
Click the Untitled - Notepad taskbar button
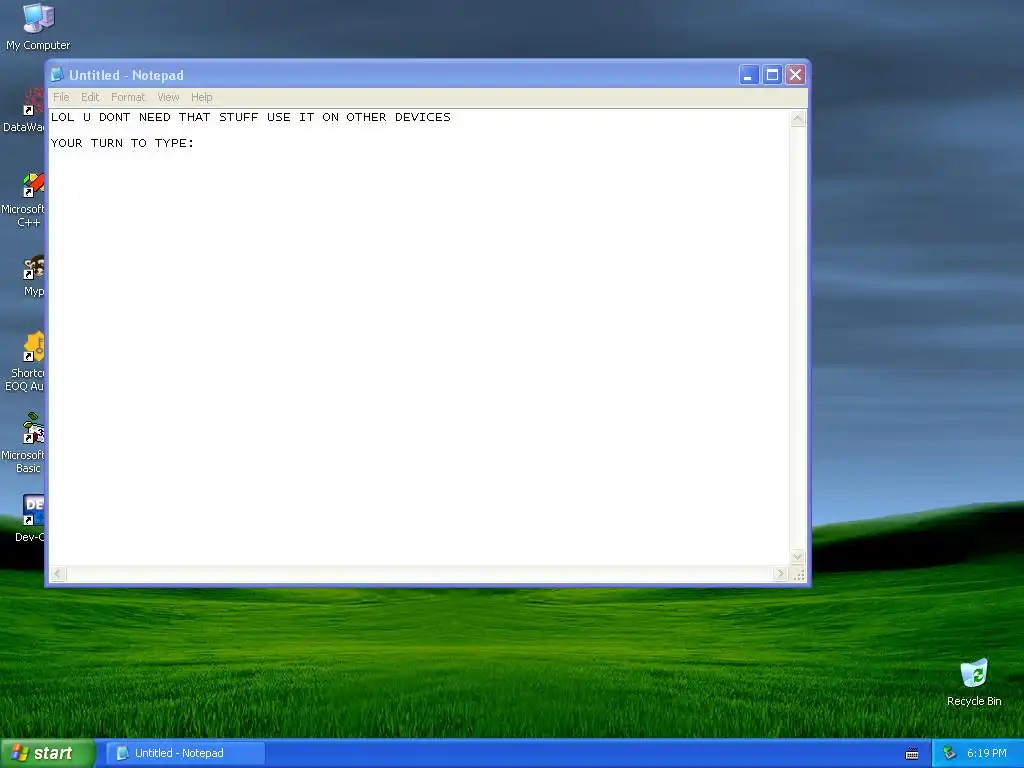click(x=185, y=753)
